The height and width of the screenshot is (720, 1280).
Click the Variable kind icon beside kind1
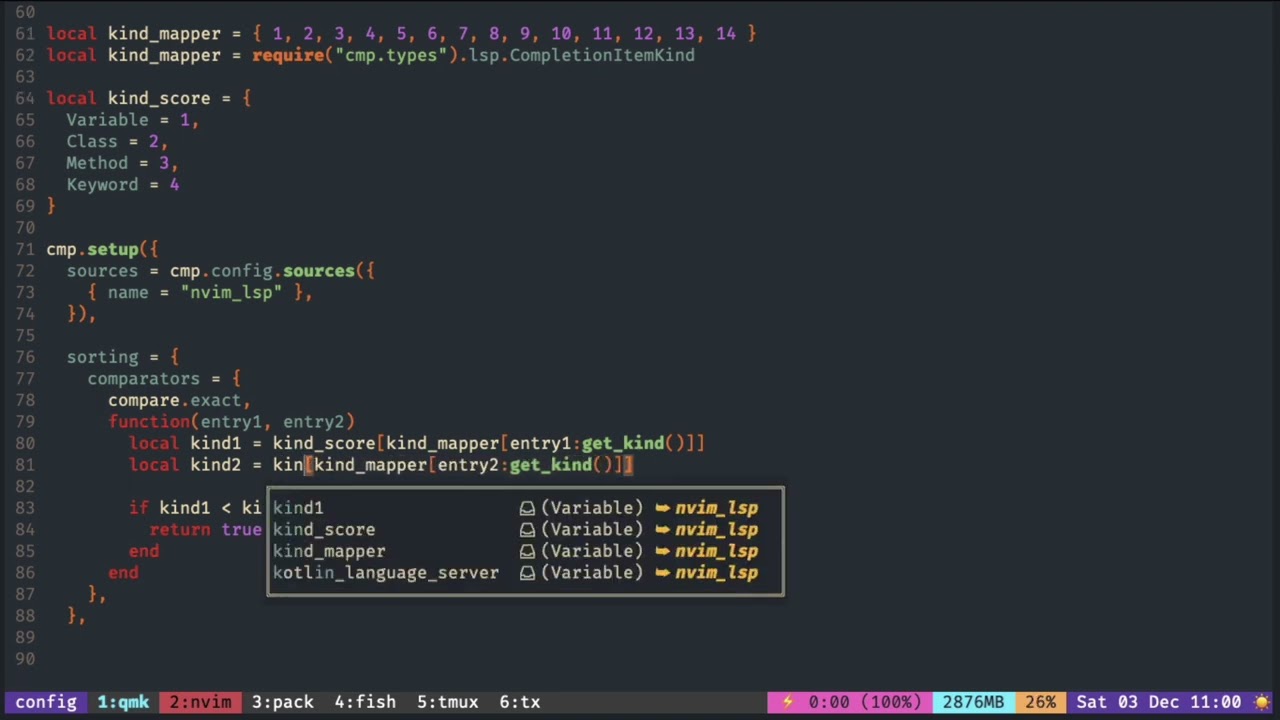[x=527, y=508]
